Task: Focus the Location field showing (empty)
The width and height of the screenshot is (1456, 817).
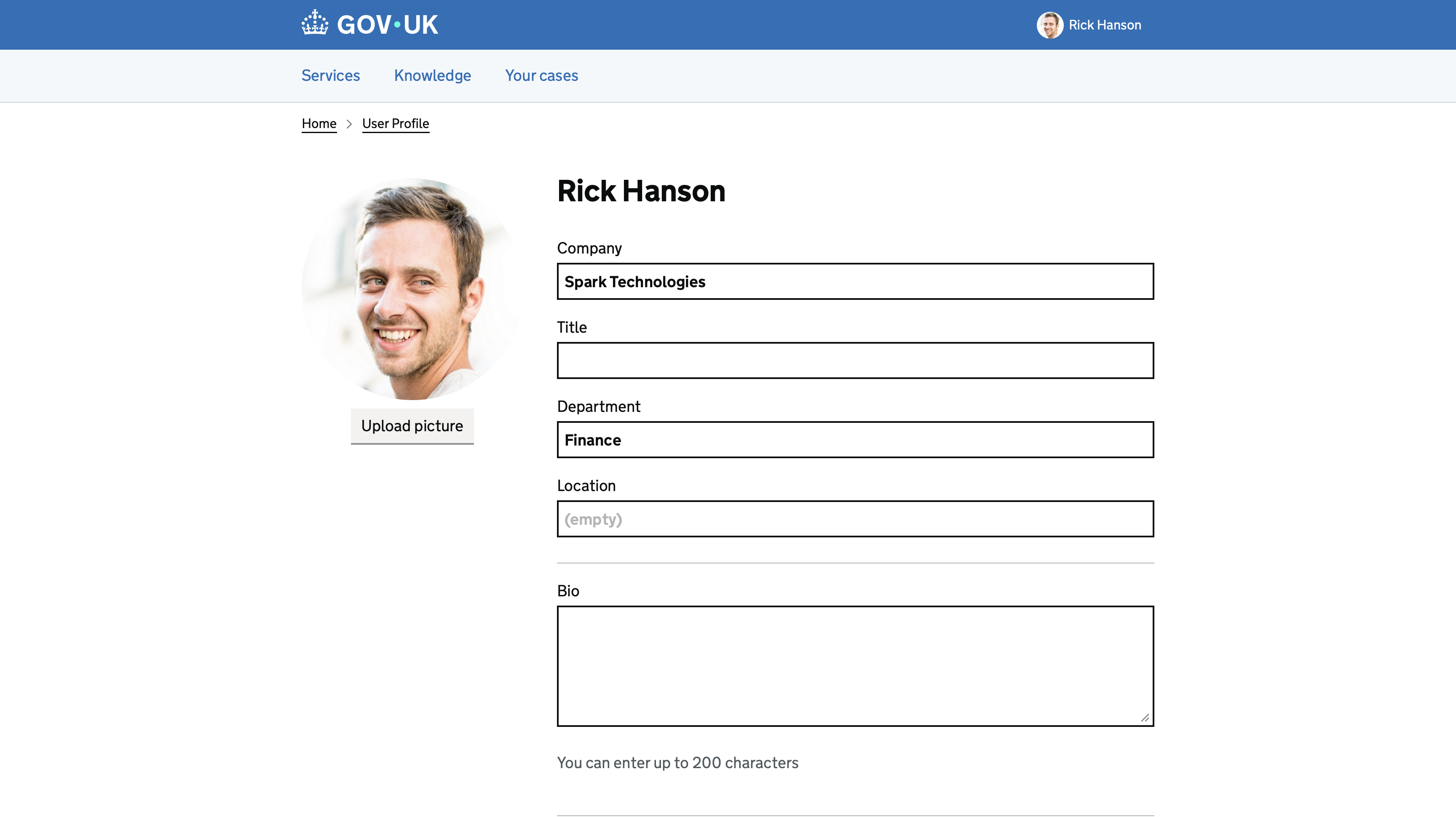Action: point(855,519)
